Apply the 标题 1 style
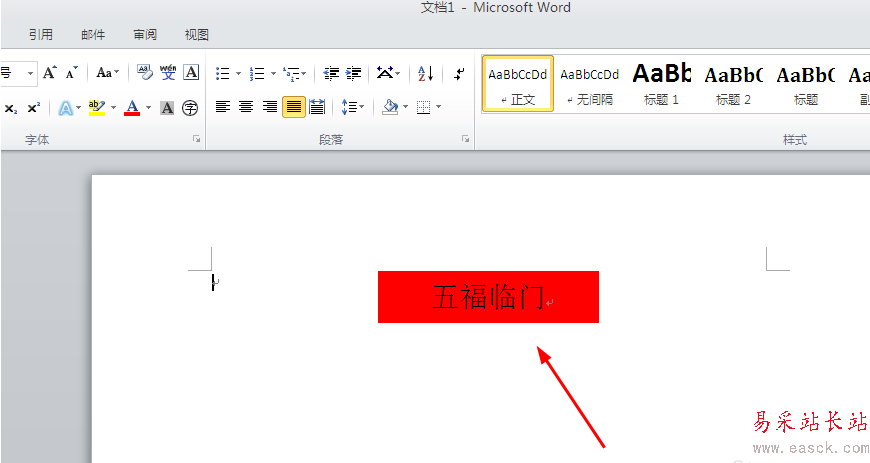This screenshot has height=463, width=870. coord(661,84)
